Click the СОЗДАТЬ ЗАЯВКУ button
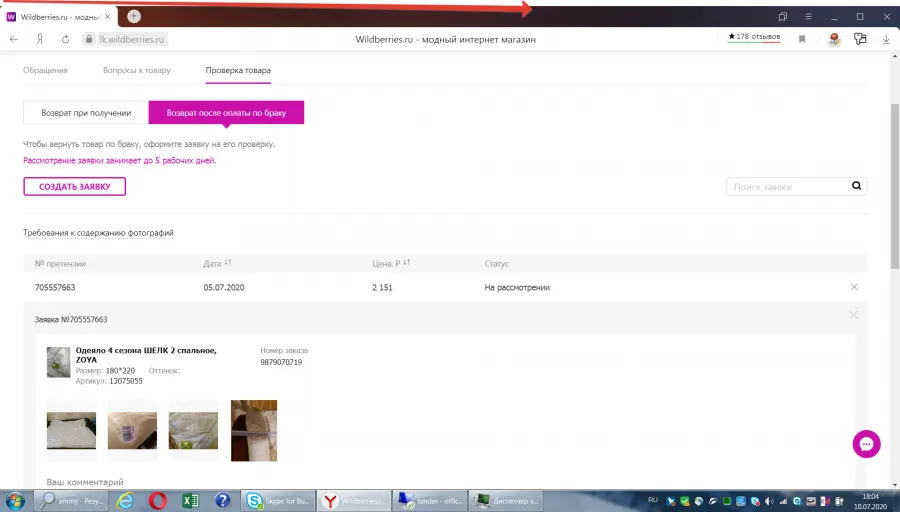 (75, 187)
